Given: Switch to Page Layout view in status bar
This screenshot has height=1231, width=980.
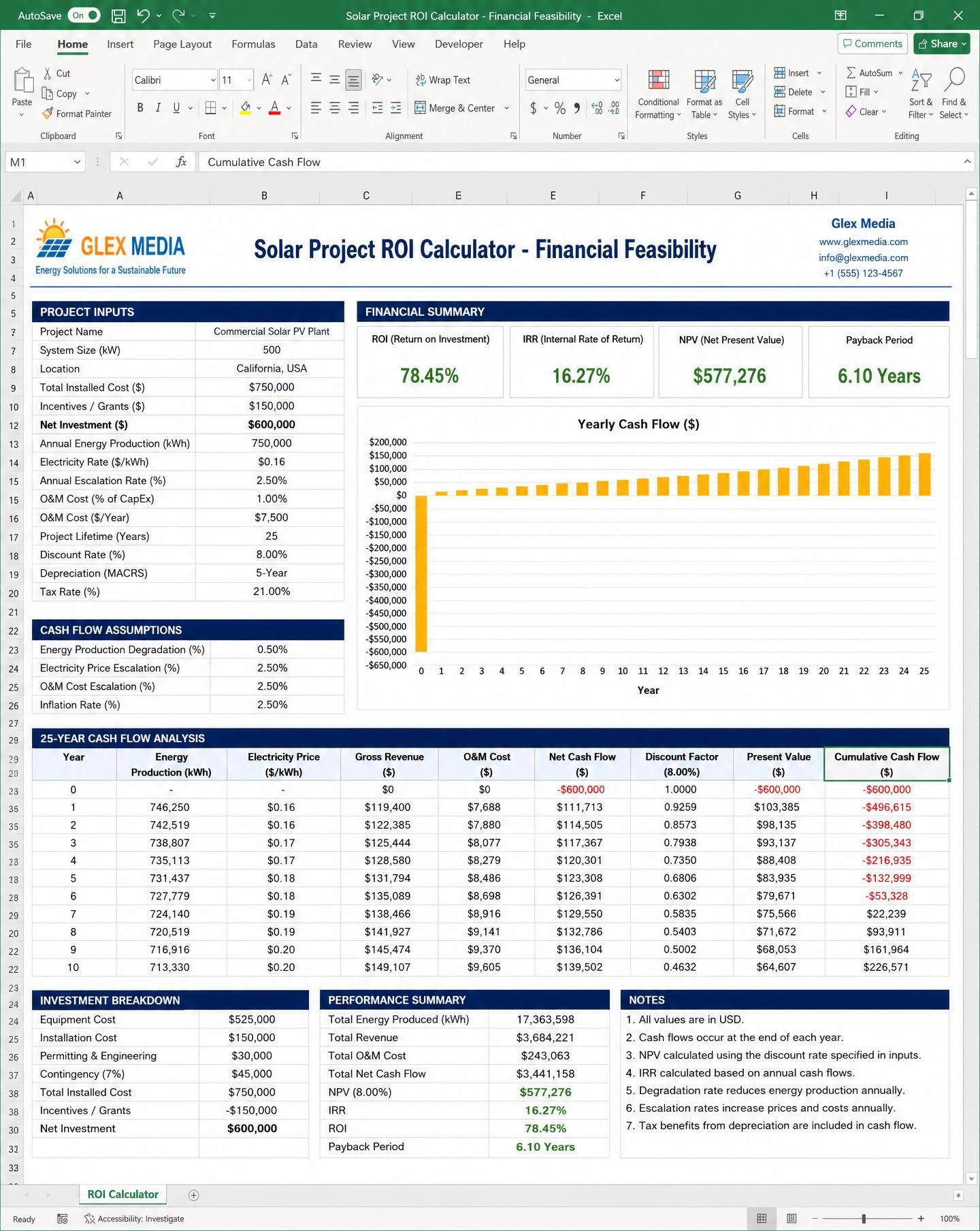Looking at the screenshot, I should tap(791, 1219).
